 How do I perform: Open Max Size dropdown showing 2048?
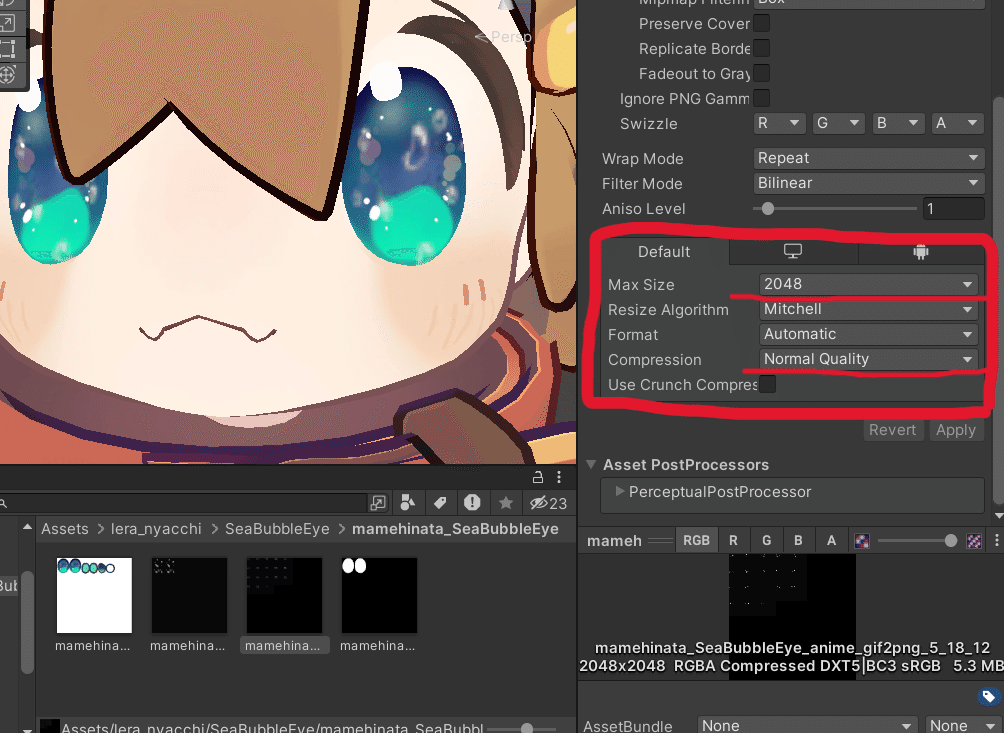pos(868,284)
